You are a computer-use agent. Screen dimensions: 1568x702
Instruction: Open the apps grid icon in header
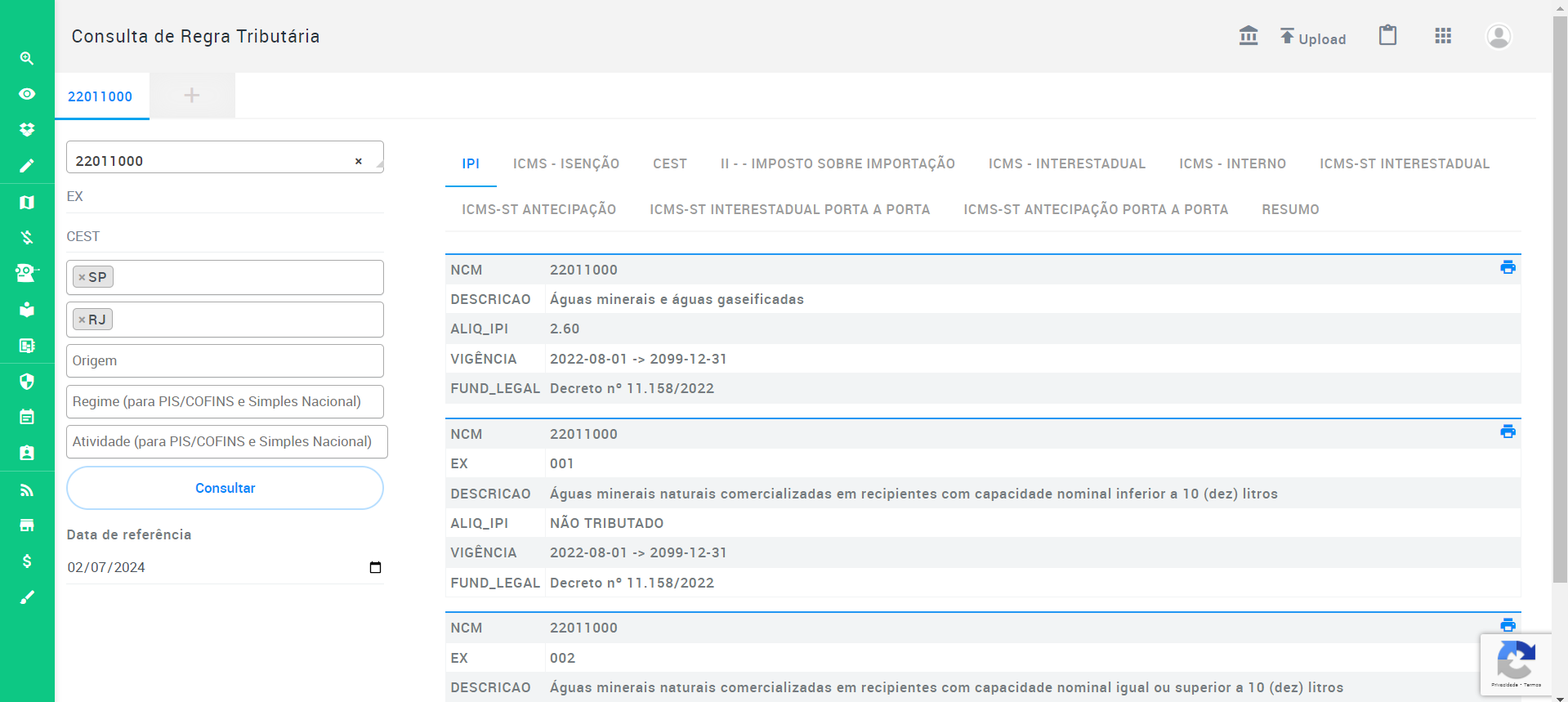[x=1443, y=36]
